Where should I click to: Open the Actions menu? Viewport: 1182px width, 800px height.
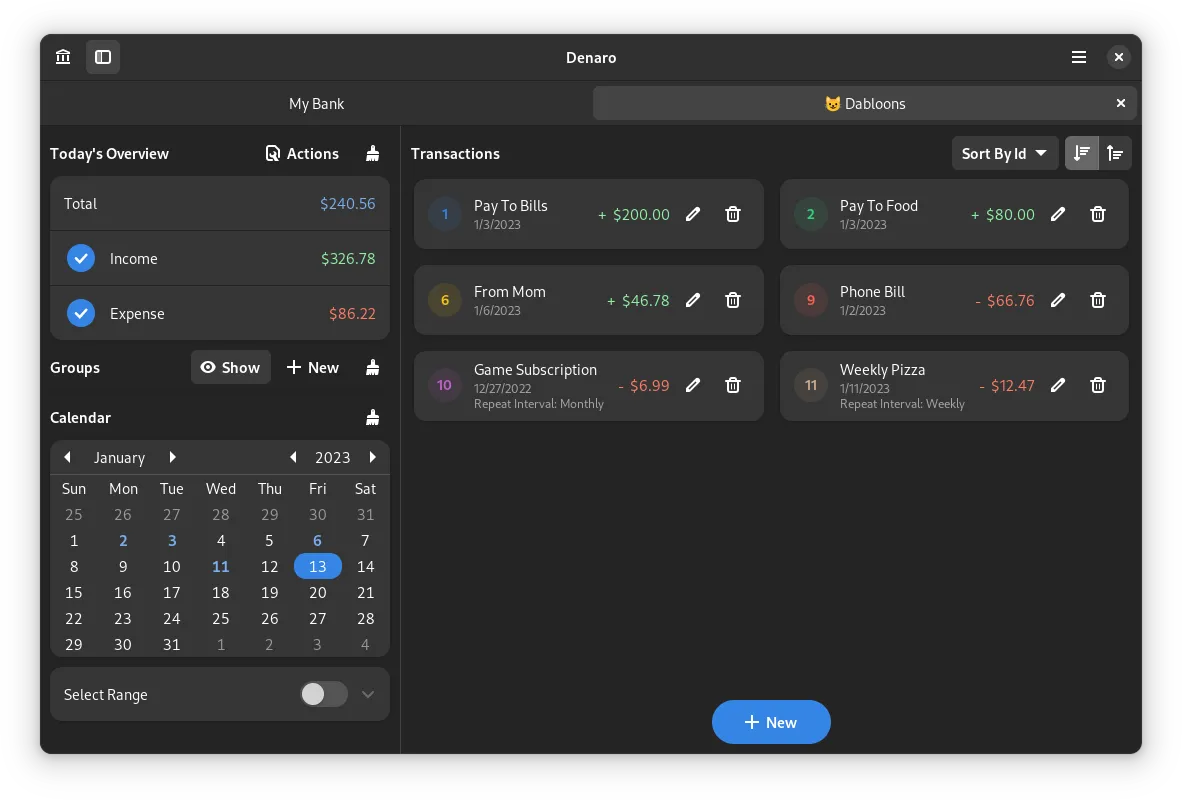pos(302,153)
